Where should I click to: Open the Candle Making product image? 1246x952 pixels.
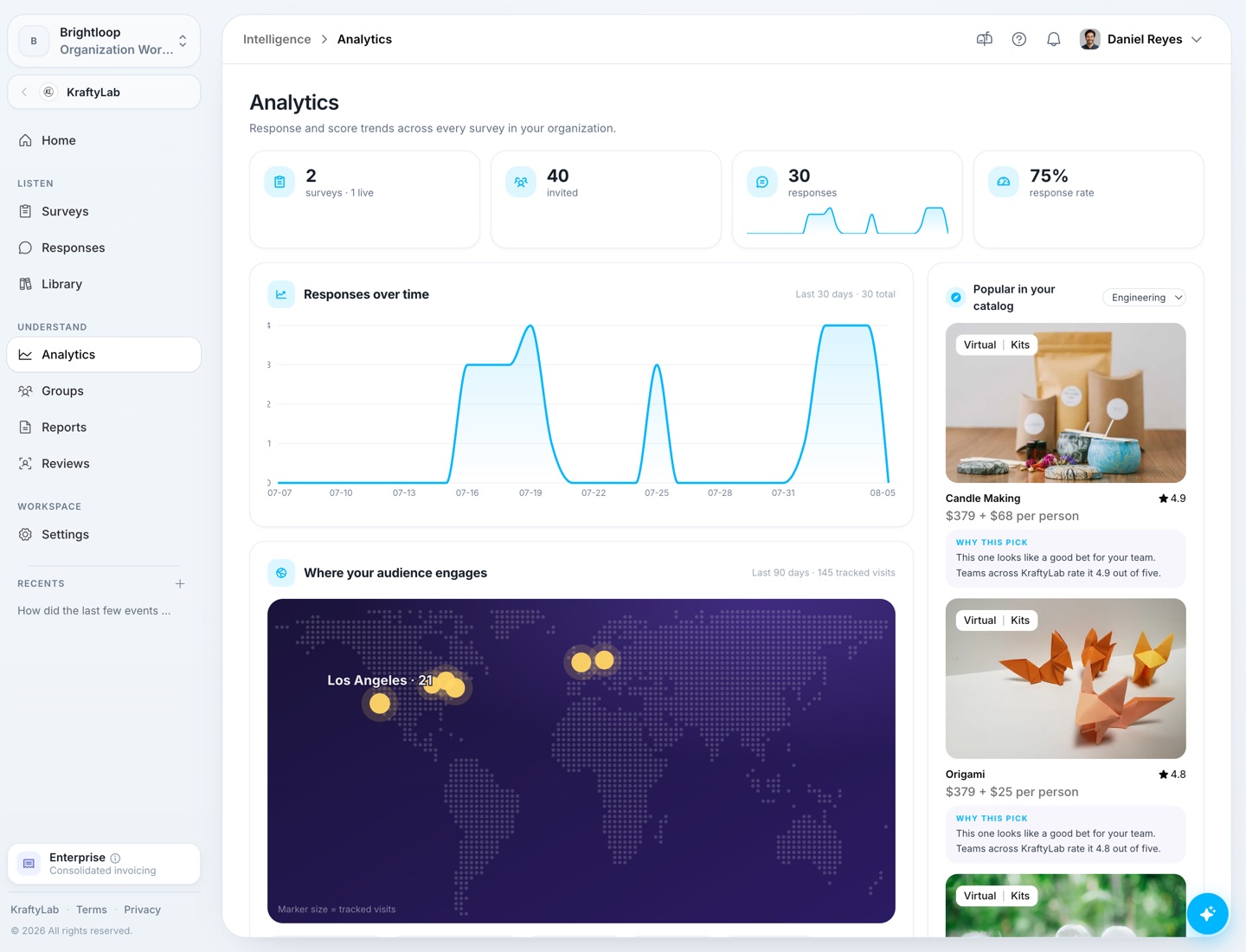[1066, 403]
